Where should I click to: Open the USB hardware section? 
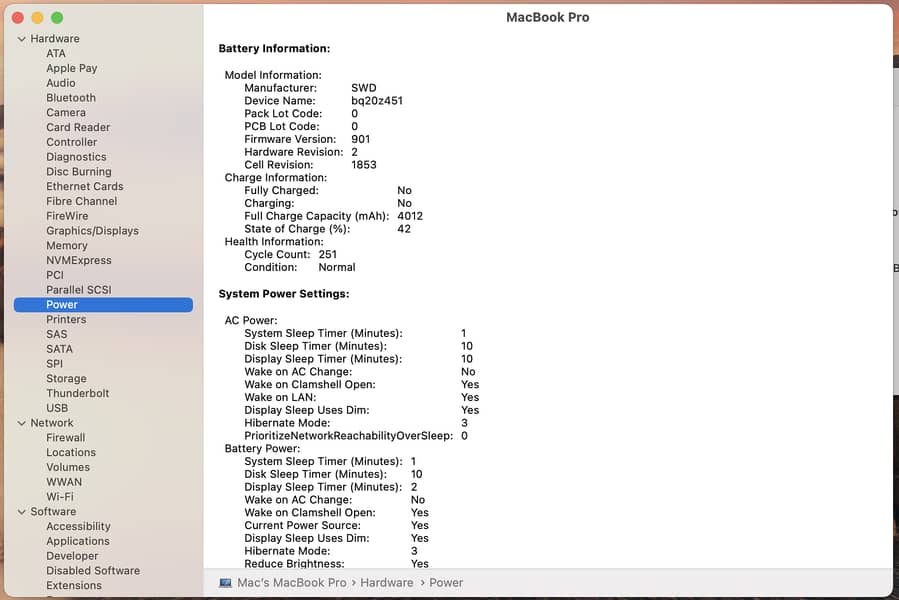57,408
